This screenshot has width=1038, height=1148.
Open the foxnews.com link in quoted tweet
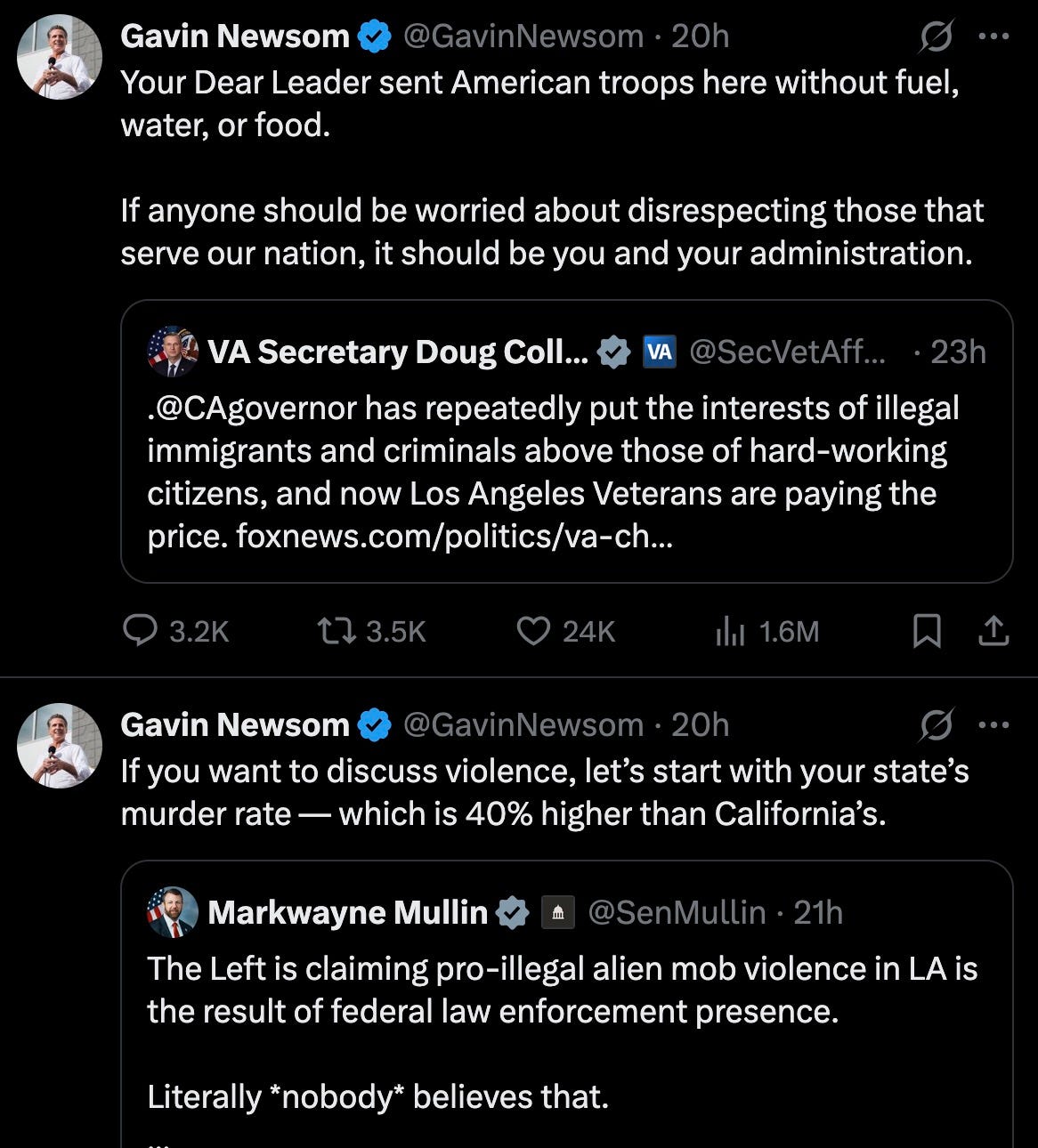coord(454,537)
